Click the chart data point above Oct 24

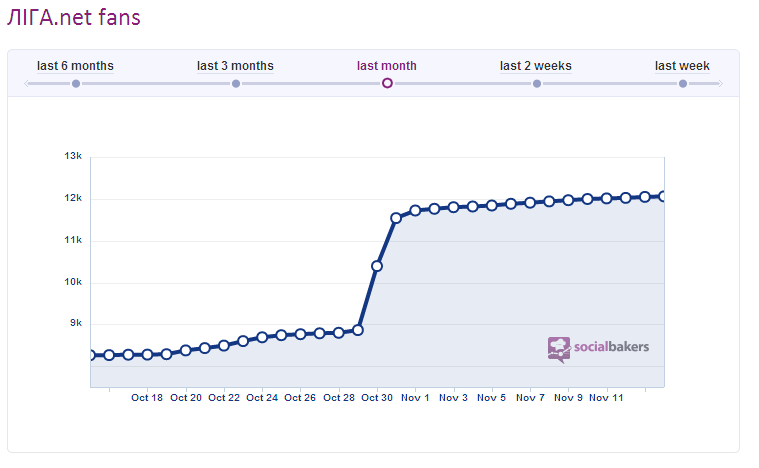tap(262, 337)
